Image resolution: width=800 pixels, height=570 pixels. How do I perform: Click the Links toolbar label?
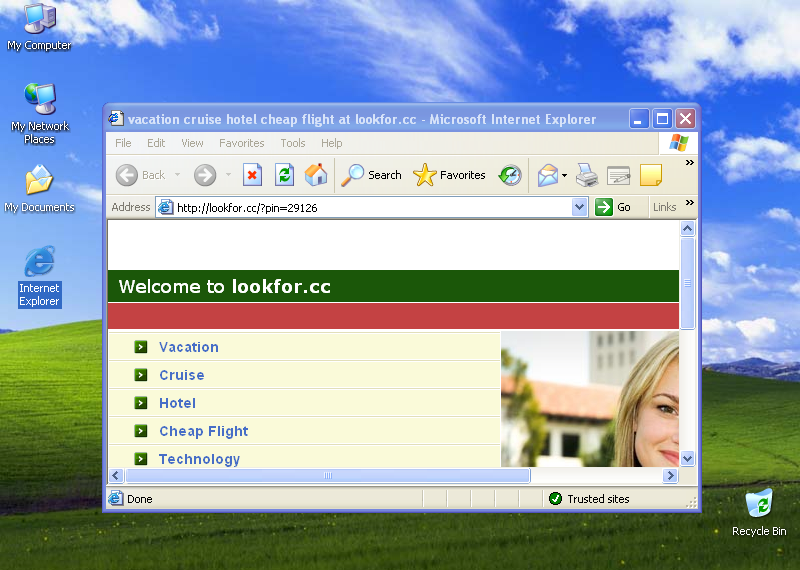click(x=664, y=207)
